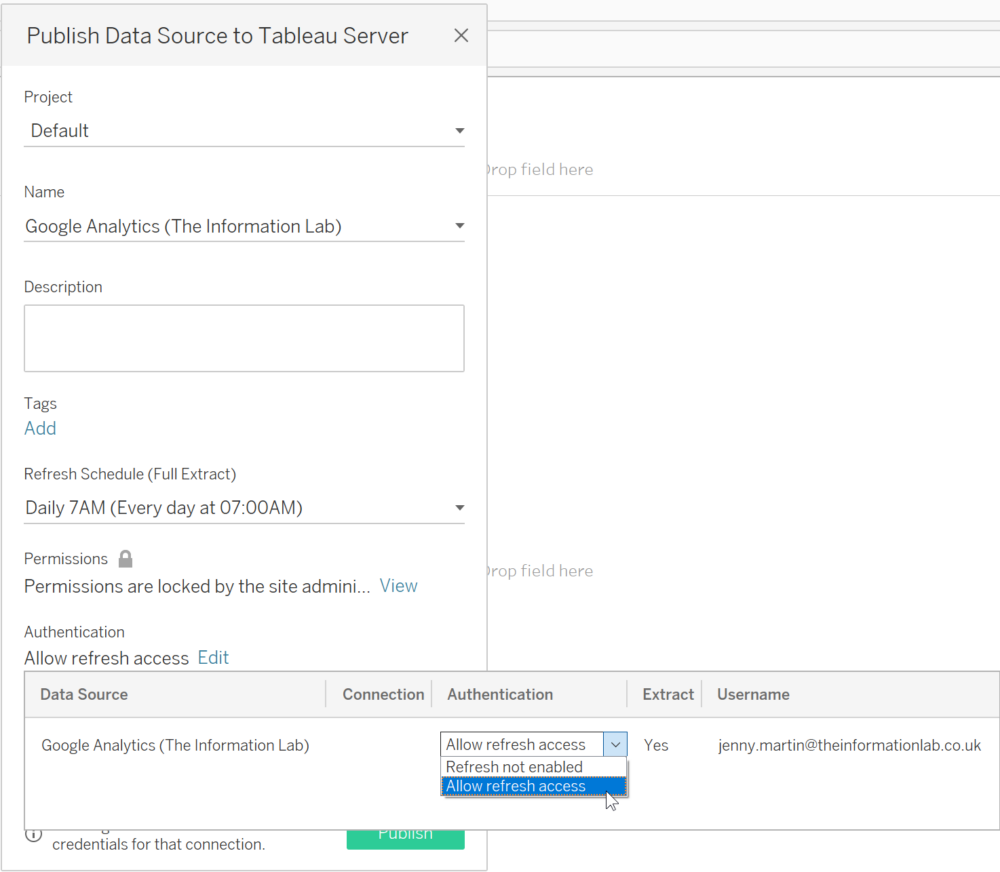Edit authentication using the Edit link
This screenshot has width=1000, height=872.
coord(213,658)
